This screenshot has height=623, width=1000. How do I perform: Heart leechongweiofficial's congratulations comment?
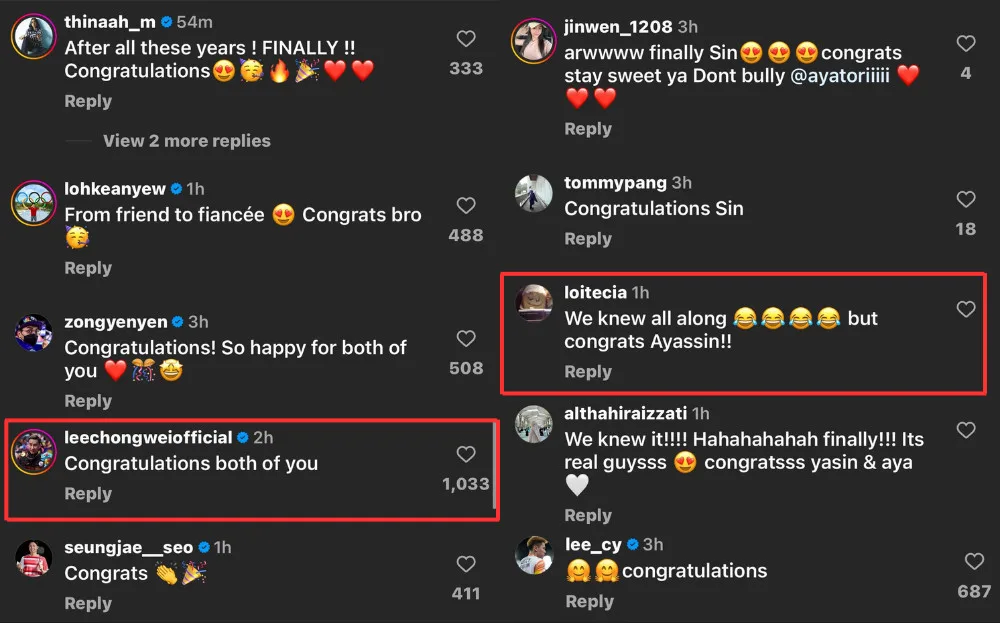(x=466, y=454)
